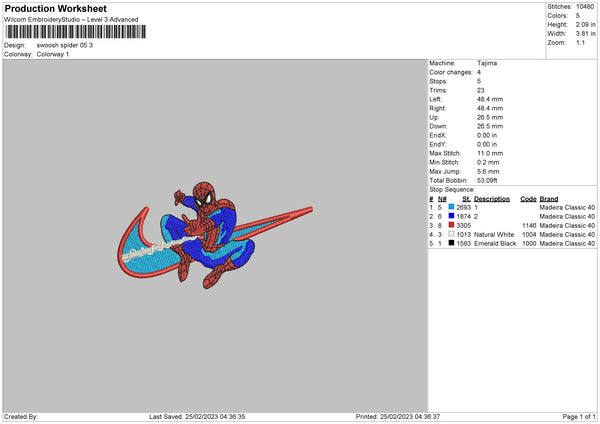Screen dimensions: 600x424
Task: Click the 'Stop Sequence:' label
Action: [452, 190]
